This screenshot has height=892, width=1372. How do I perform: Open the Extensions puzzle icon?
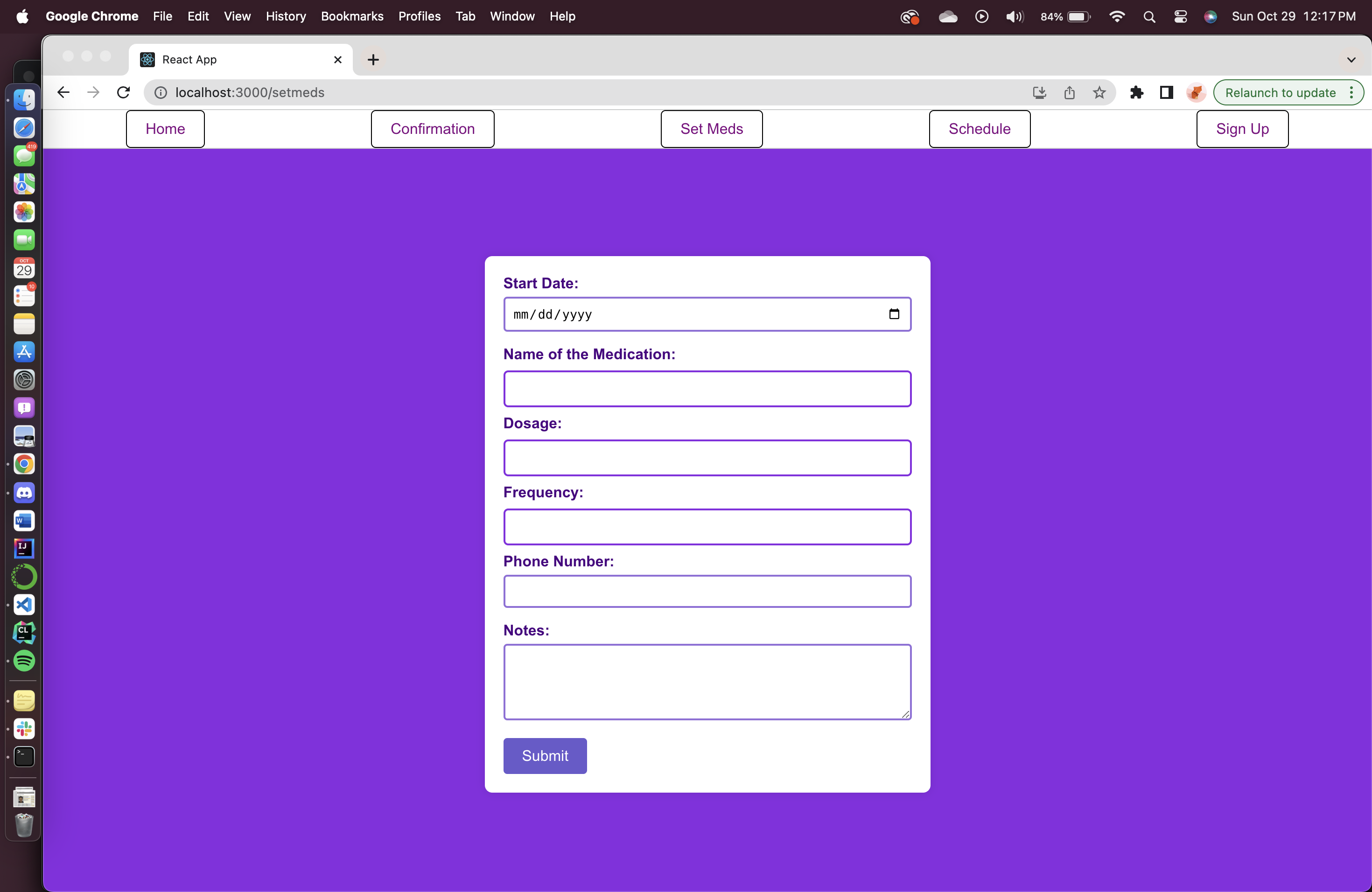click(1136, 92)
